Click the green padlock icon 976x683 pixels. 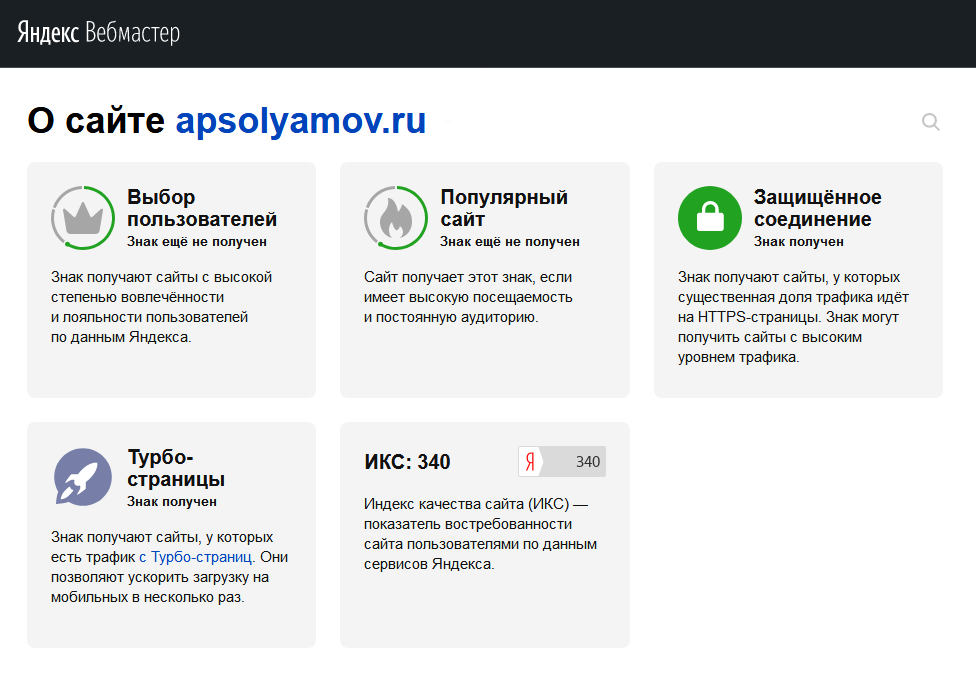710,218
